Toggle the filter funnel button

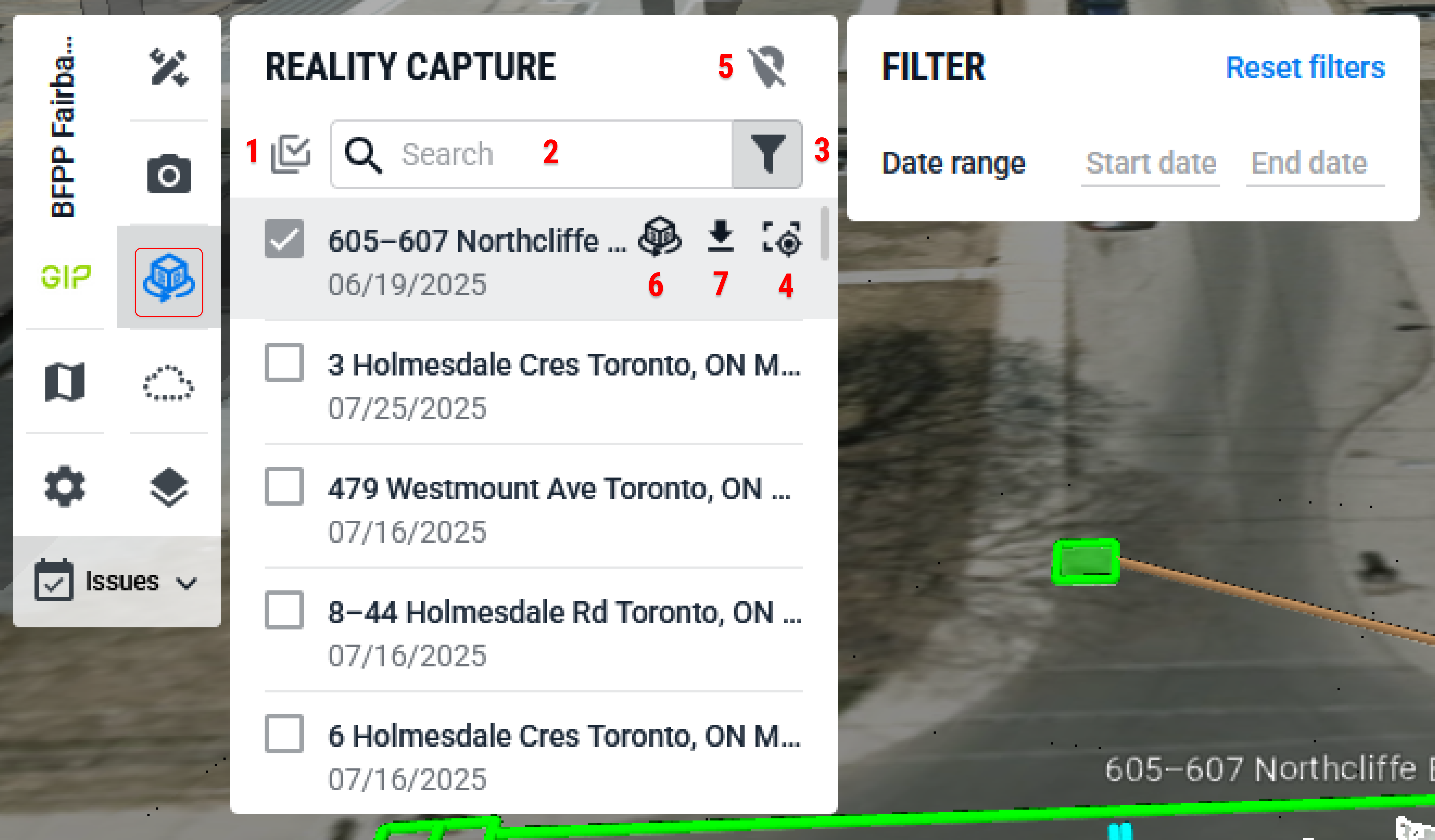(x=767, y=154)
